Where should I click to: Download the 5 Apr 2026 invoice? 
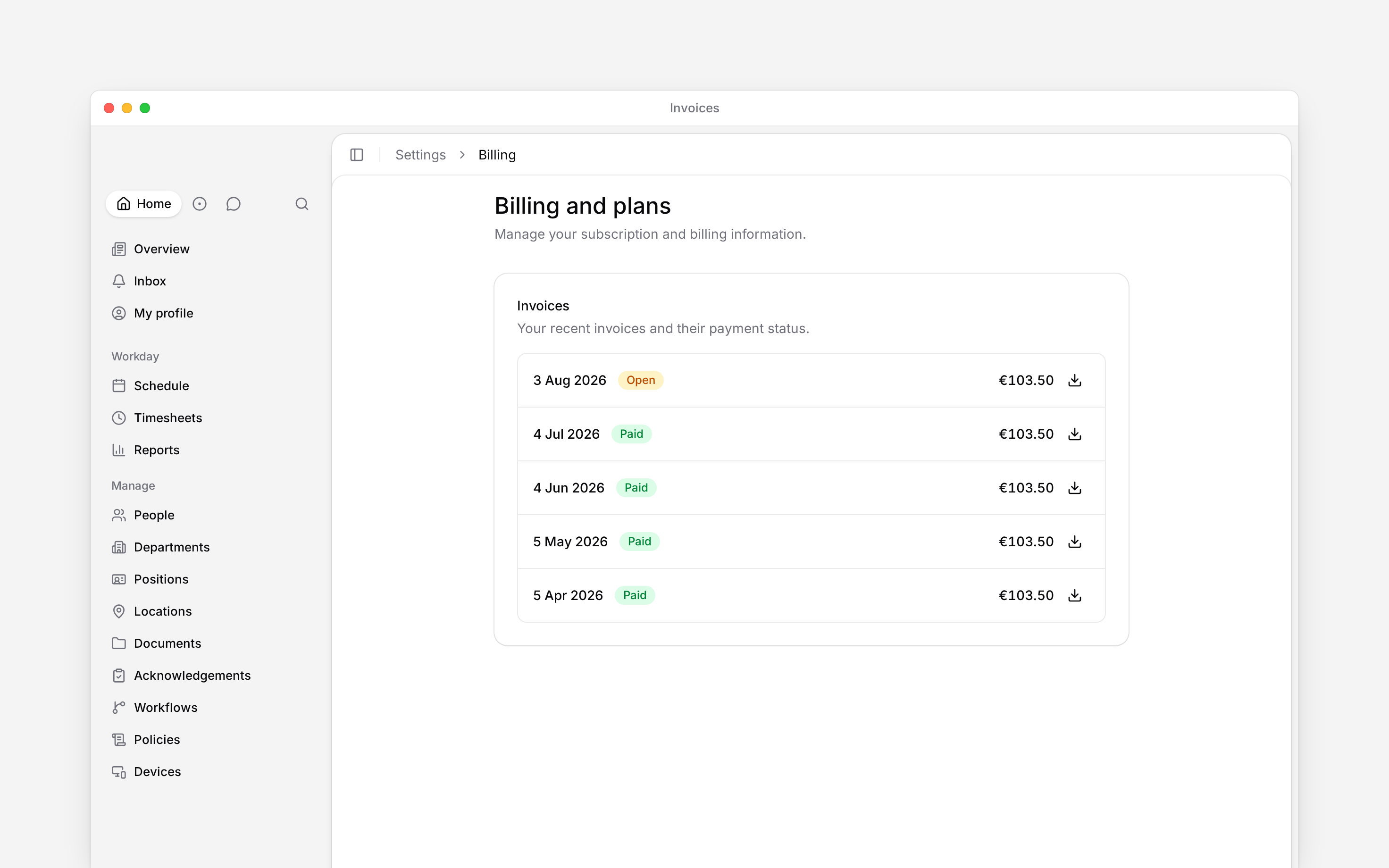(1074, 595)
